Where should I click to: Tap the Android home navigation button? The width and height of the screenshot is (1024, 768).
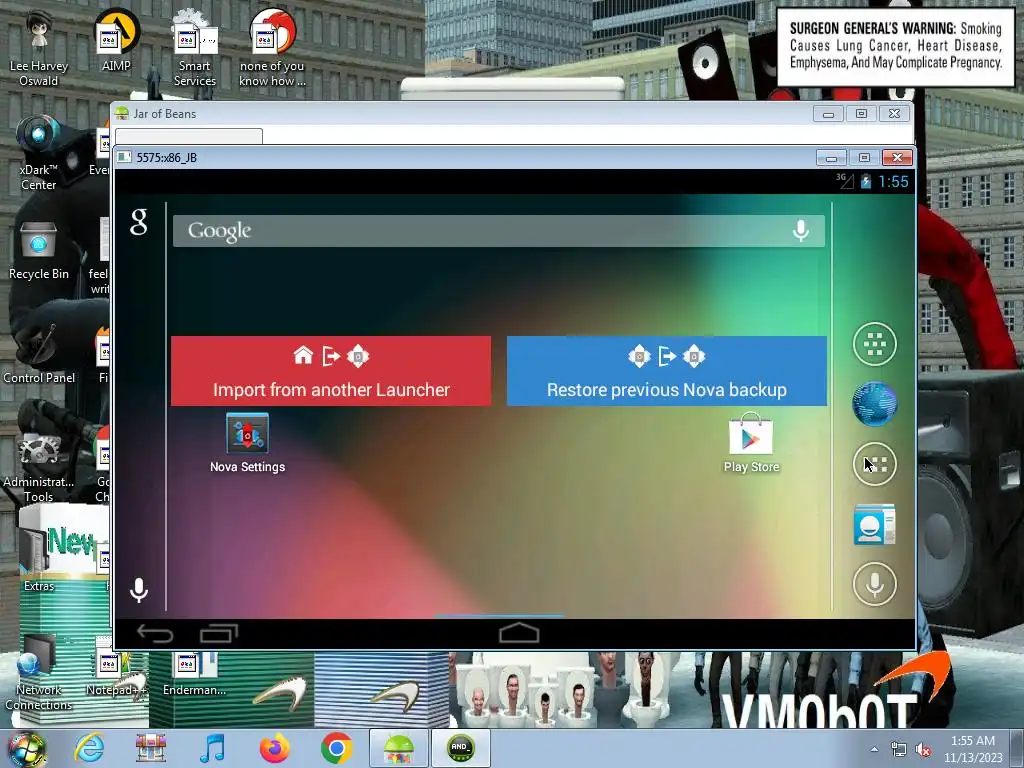[519, 633]
